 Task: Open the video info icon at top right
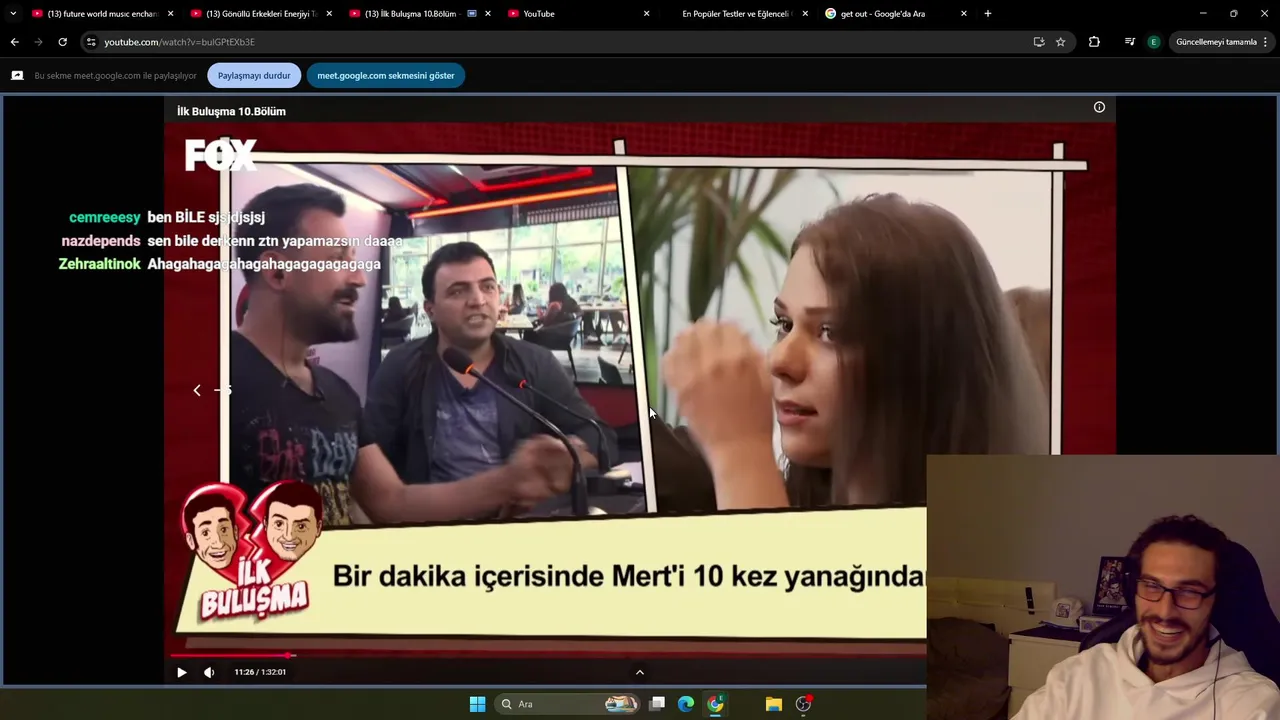pos(1099,107)
